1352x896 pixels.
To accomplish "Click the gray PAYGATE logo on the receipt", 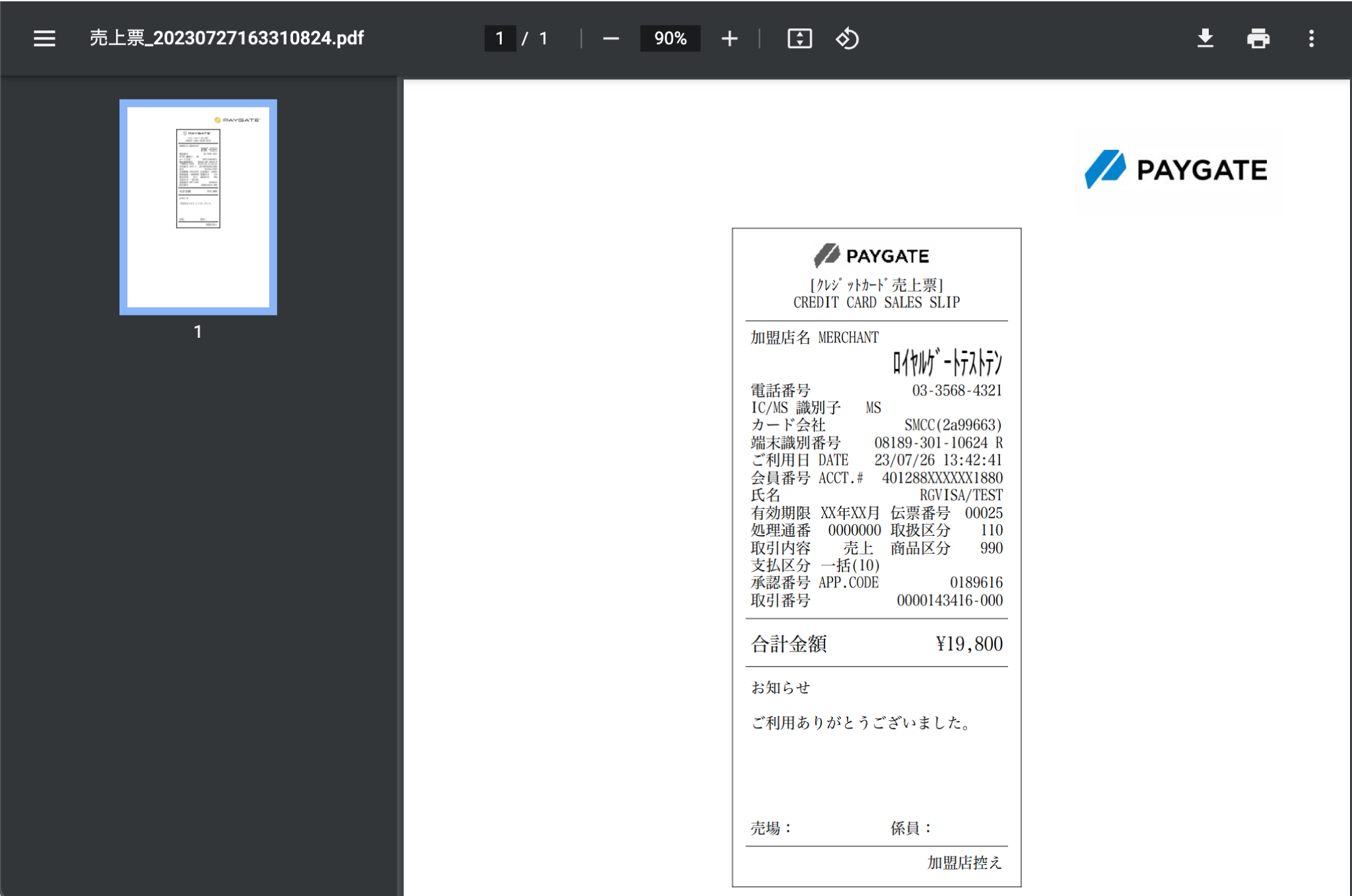I will click(x=871, y=255).
